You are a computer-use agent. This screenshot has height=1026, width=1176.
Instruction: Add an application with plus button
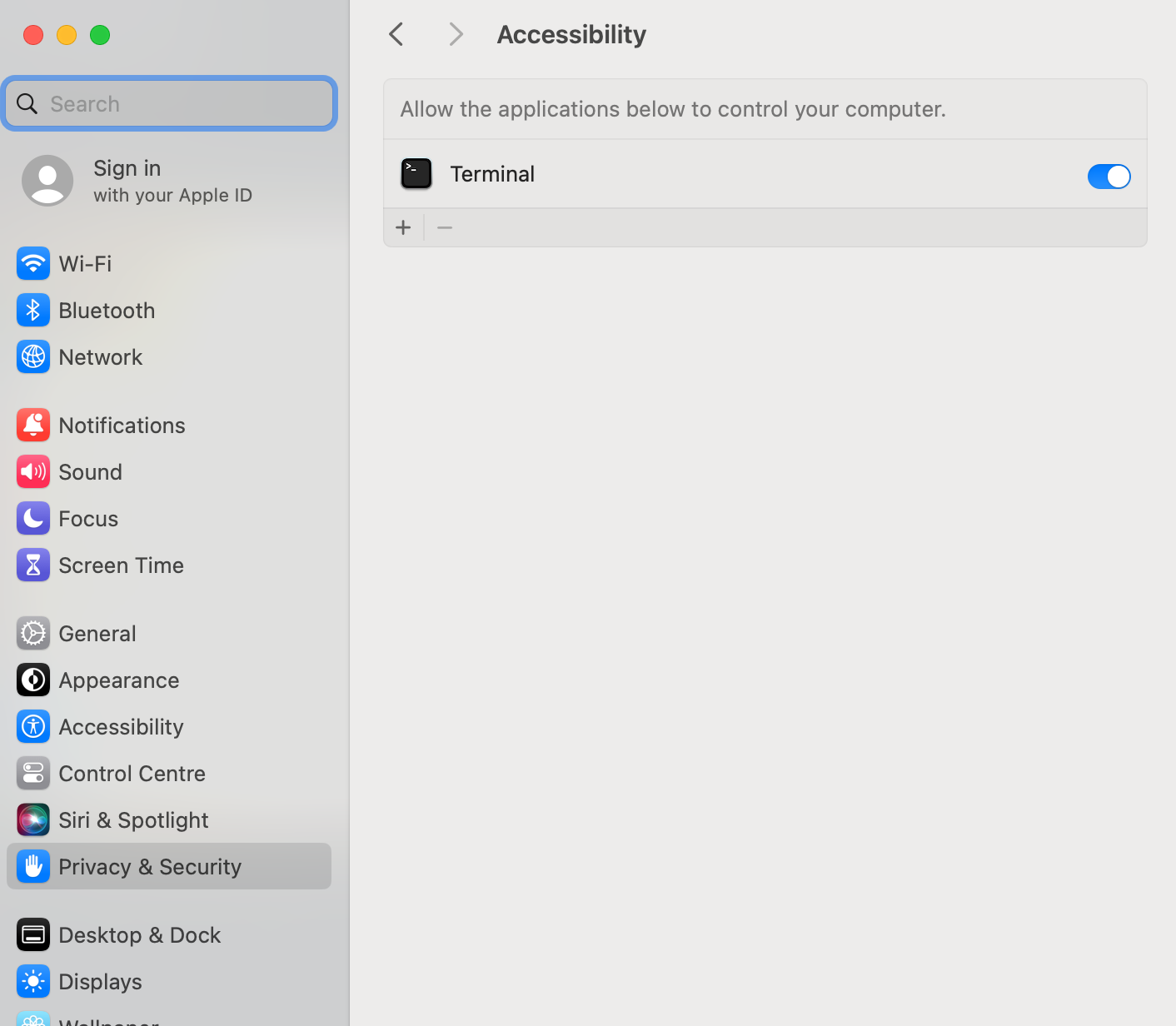(x=404, y=227)
